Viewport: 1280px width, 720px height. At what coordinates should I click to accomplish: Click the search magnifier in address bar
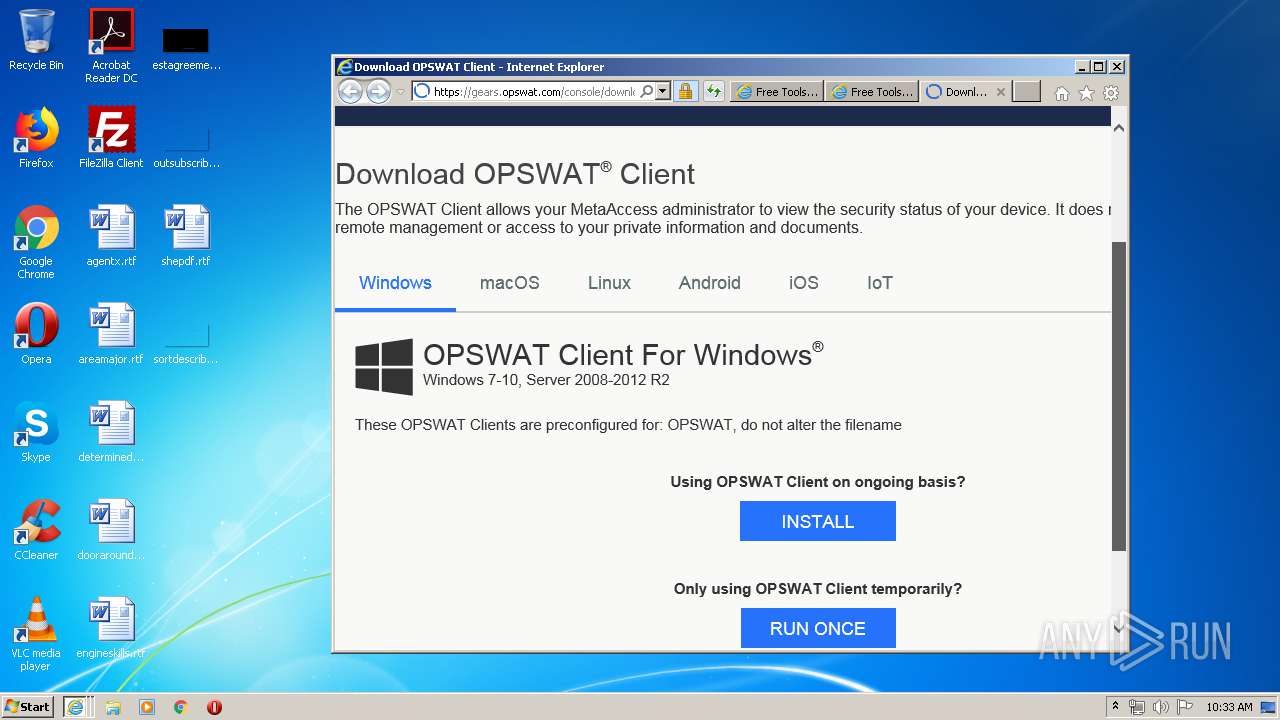click(x=647, y=92)
